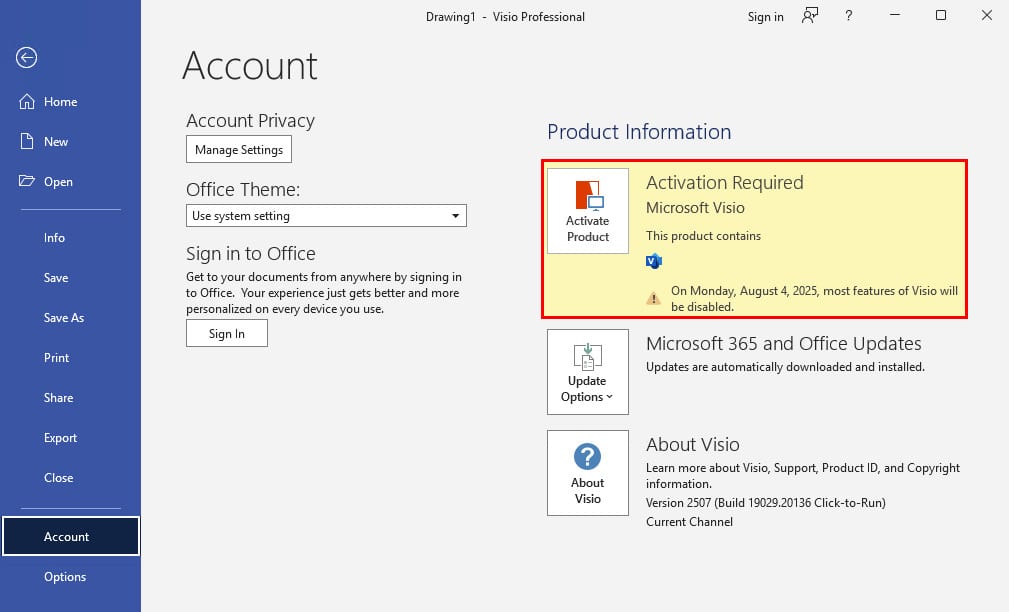Click the Activation Required heading
The width and height of the screenshot is (1009, 612).
pos(725,182)
